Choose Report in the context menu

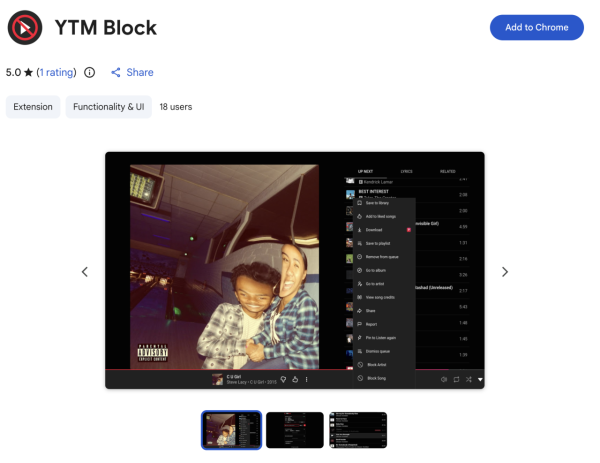click(x=384, y=324)
